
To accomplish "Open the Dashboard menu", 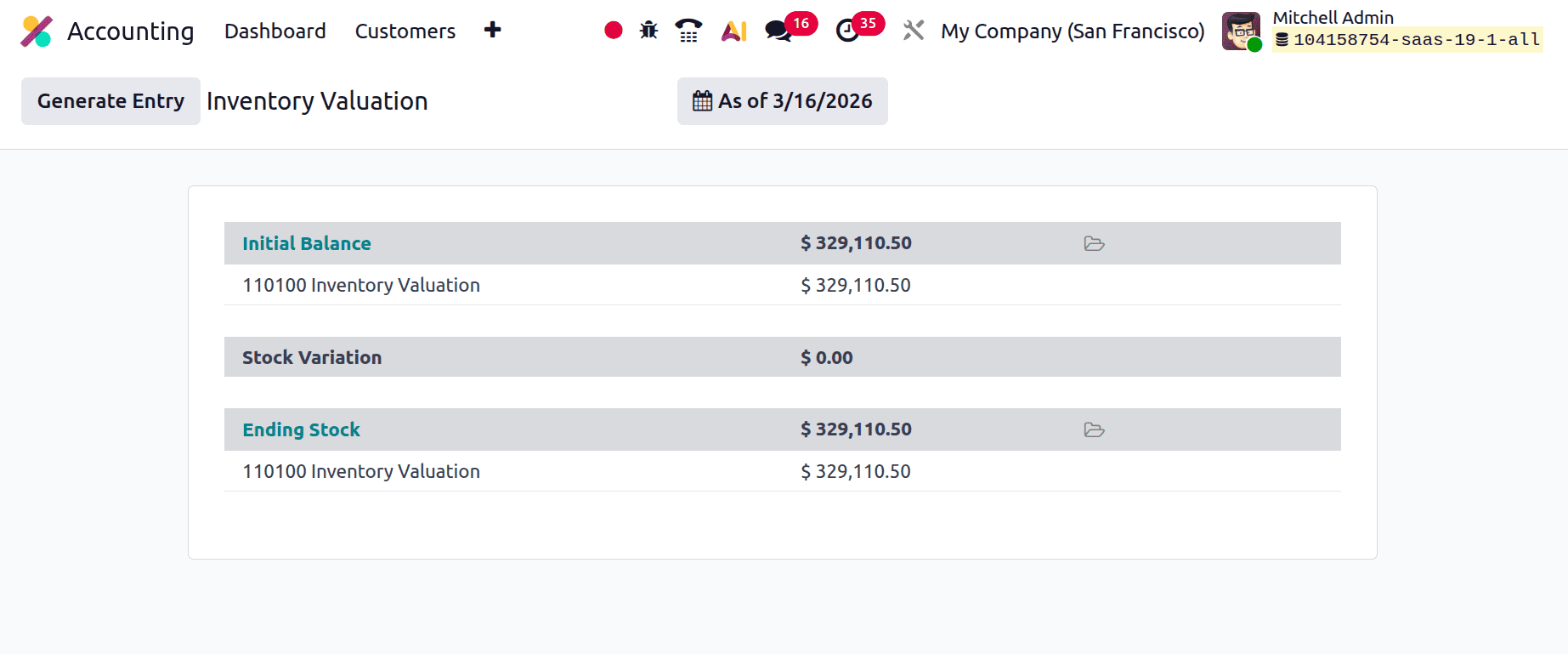I will [x=275, y=31].
